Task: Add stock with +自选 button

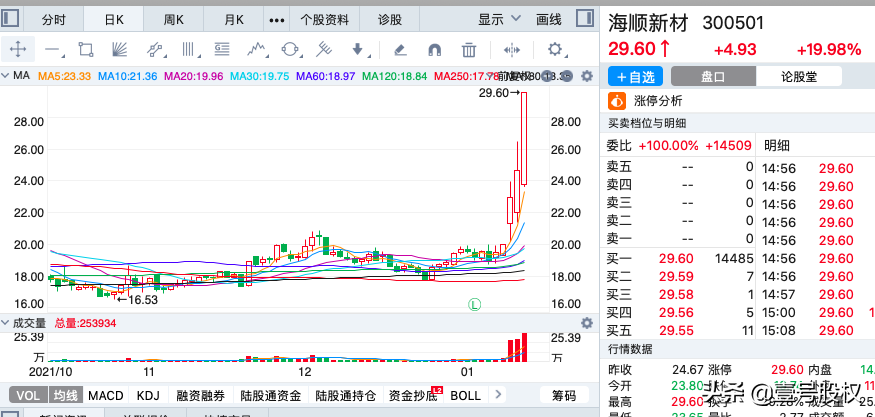Action: (635, 76)
